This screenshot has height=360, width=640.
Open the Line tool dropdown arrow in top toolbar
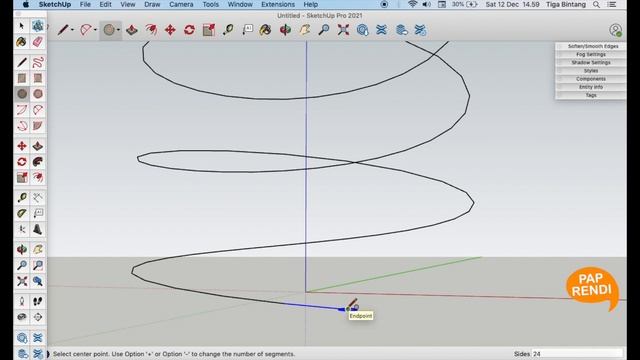click(x=72, y=30)
